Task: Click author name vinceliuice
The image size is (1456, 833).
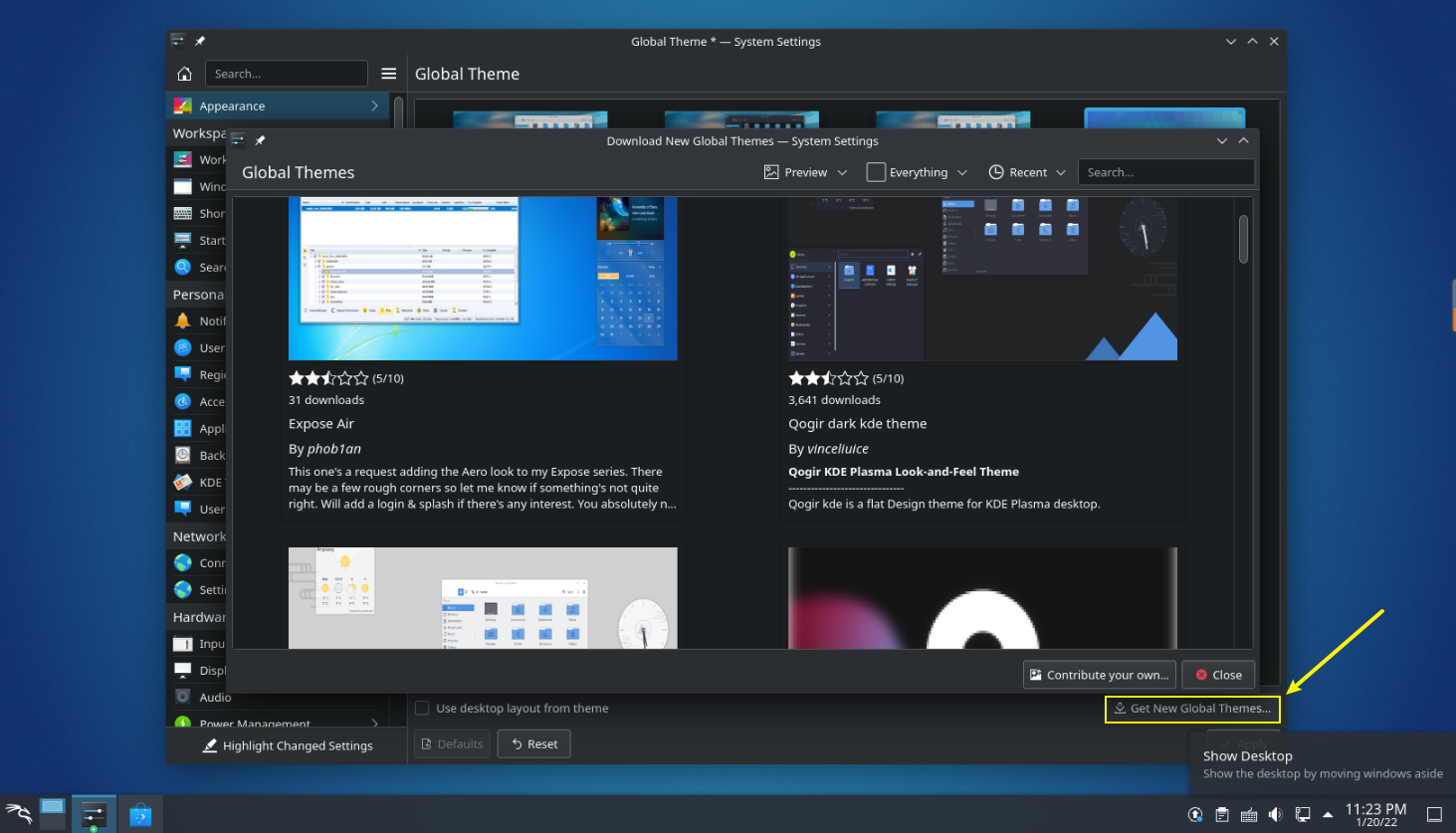Action: (838, 449)
